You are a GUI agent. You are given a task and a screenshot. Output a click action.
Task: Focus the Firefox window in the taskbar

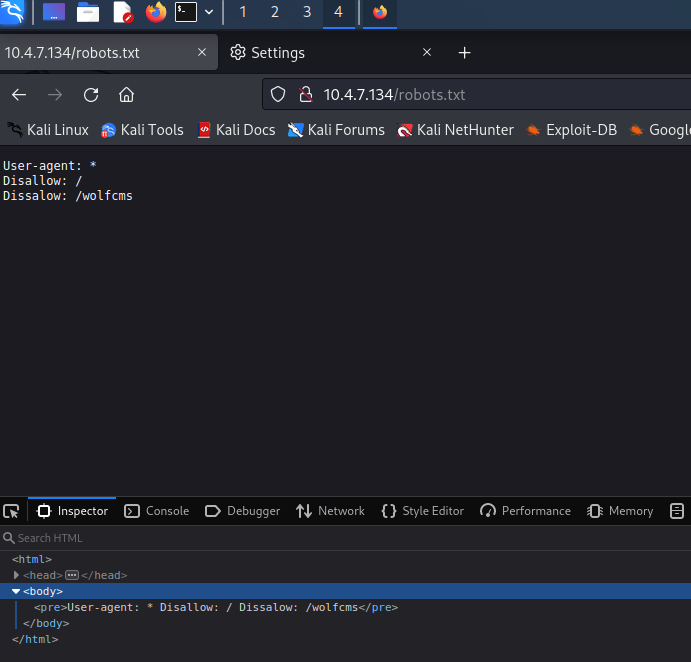point(380,12)
